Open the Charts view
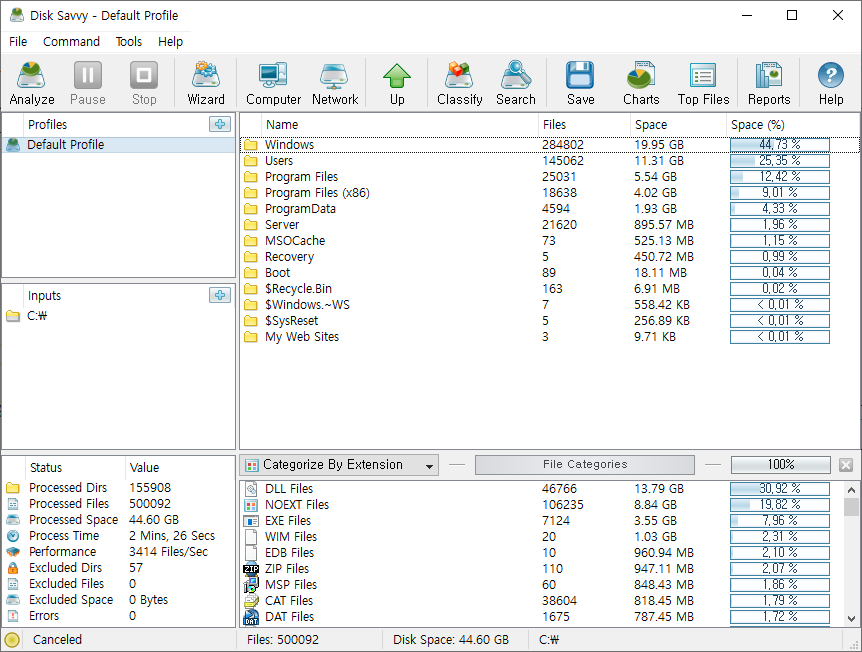This screenshot has height=652, width=862. [x=641, y=83]
